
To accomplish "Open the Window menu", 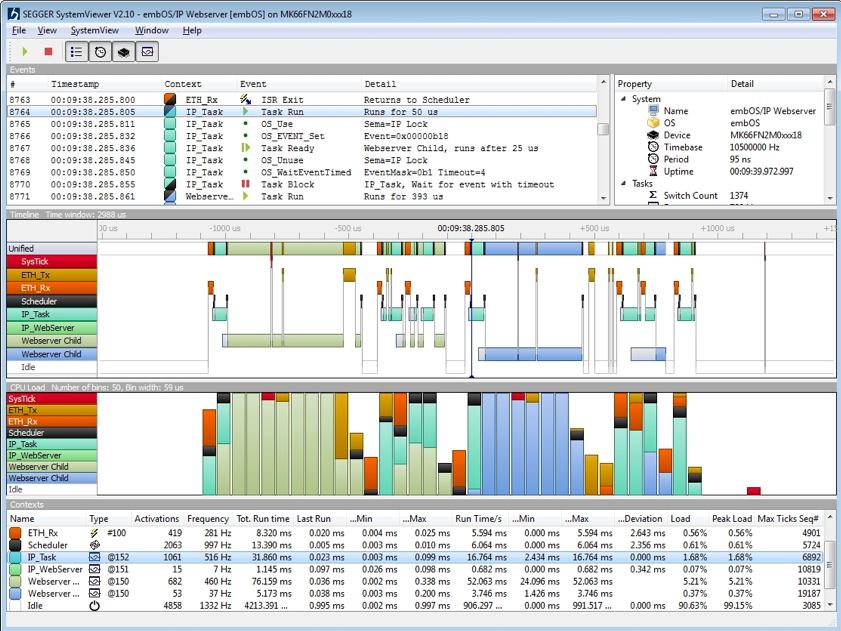I will coord(151,30).
